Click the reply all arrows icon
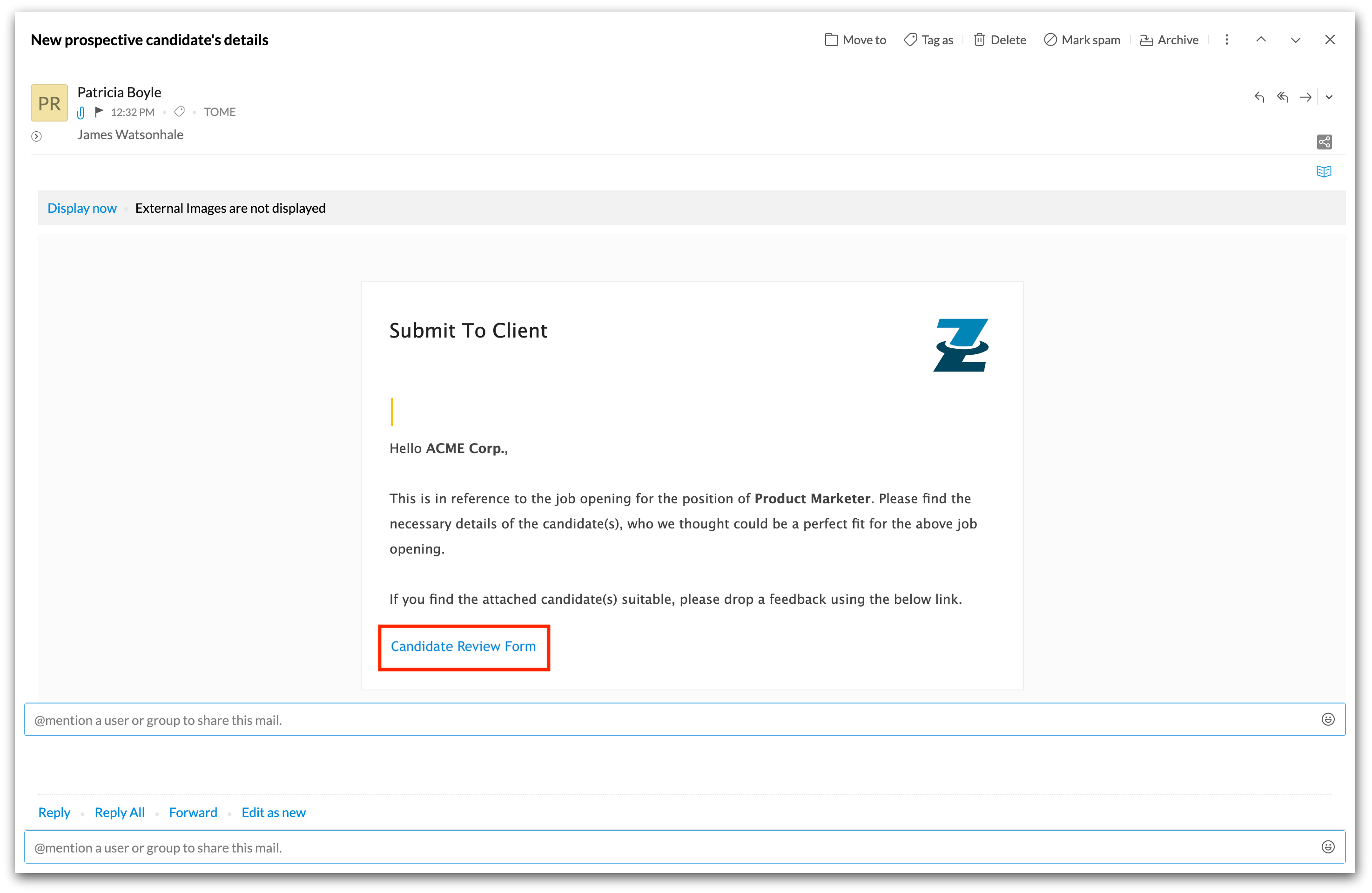This screenshot has height=893, width=1372. 1282,97
